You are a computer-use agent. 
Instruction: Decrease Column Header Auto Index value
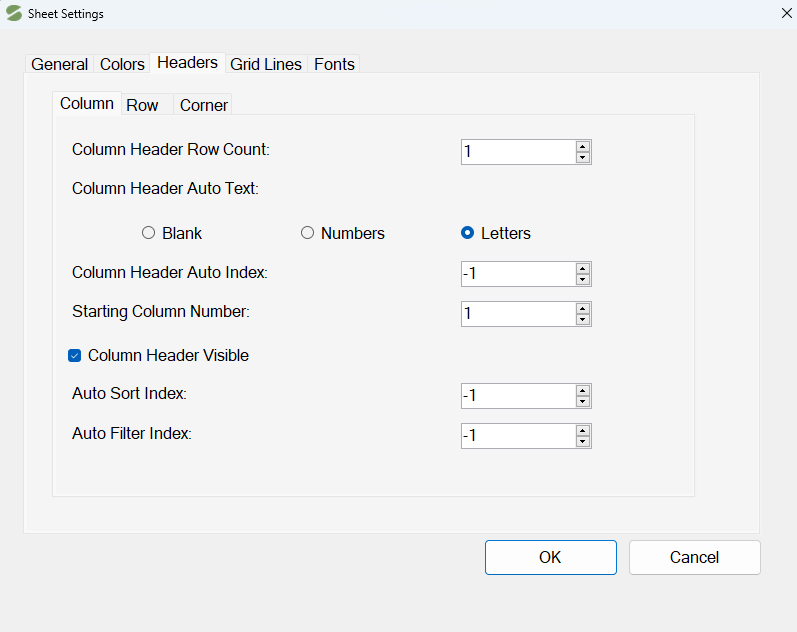583,280
